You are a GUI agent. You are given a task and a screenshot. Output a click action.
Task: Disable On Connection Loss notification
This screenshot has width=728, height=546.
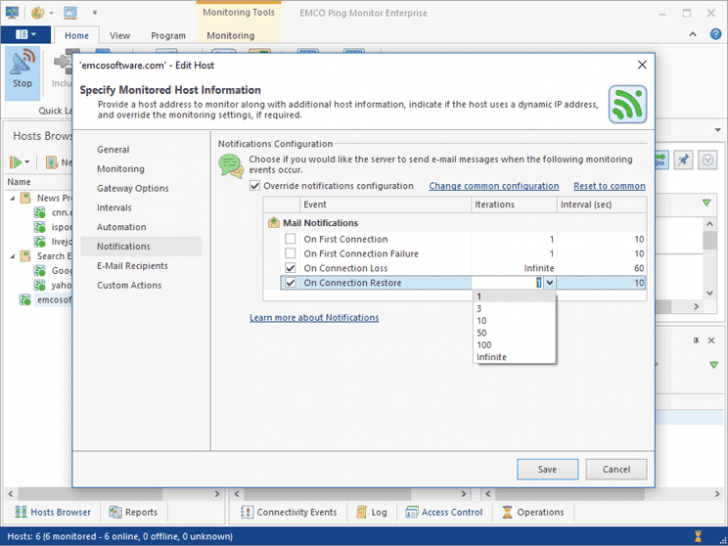pyautogui.click(x=290, y=268)
